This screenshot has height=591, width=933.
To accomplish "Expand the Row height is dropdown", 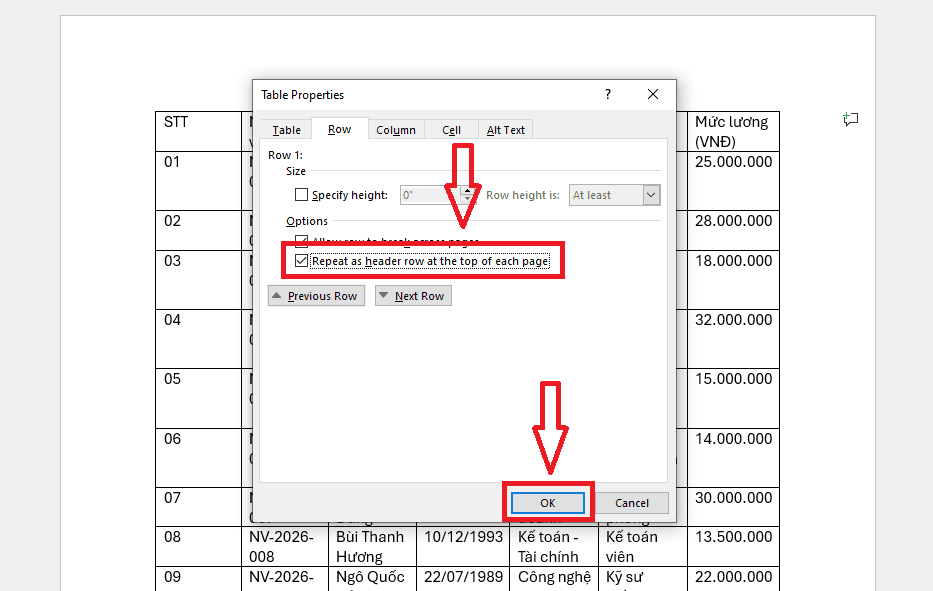I will (651, 195).
